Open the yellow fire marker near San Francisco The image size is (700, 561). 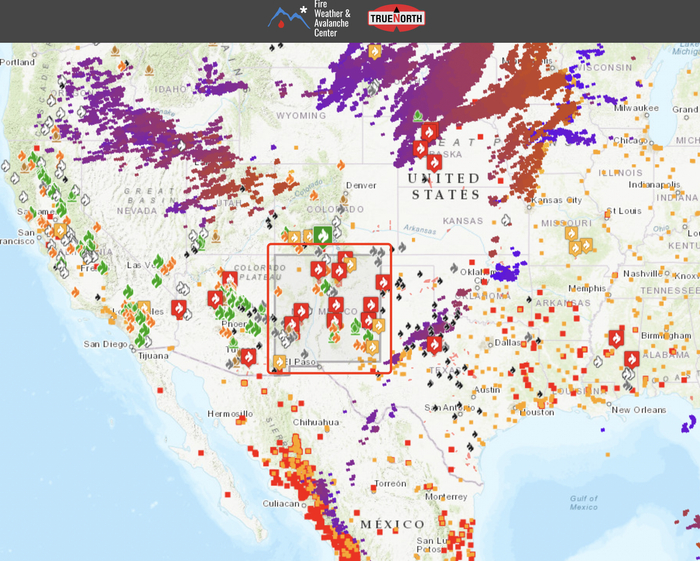pyautogui.click(x=59, y=231)
